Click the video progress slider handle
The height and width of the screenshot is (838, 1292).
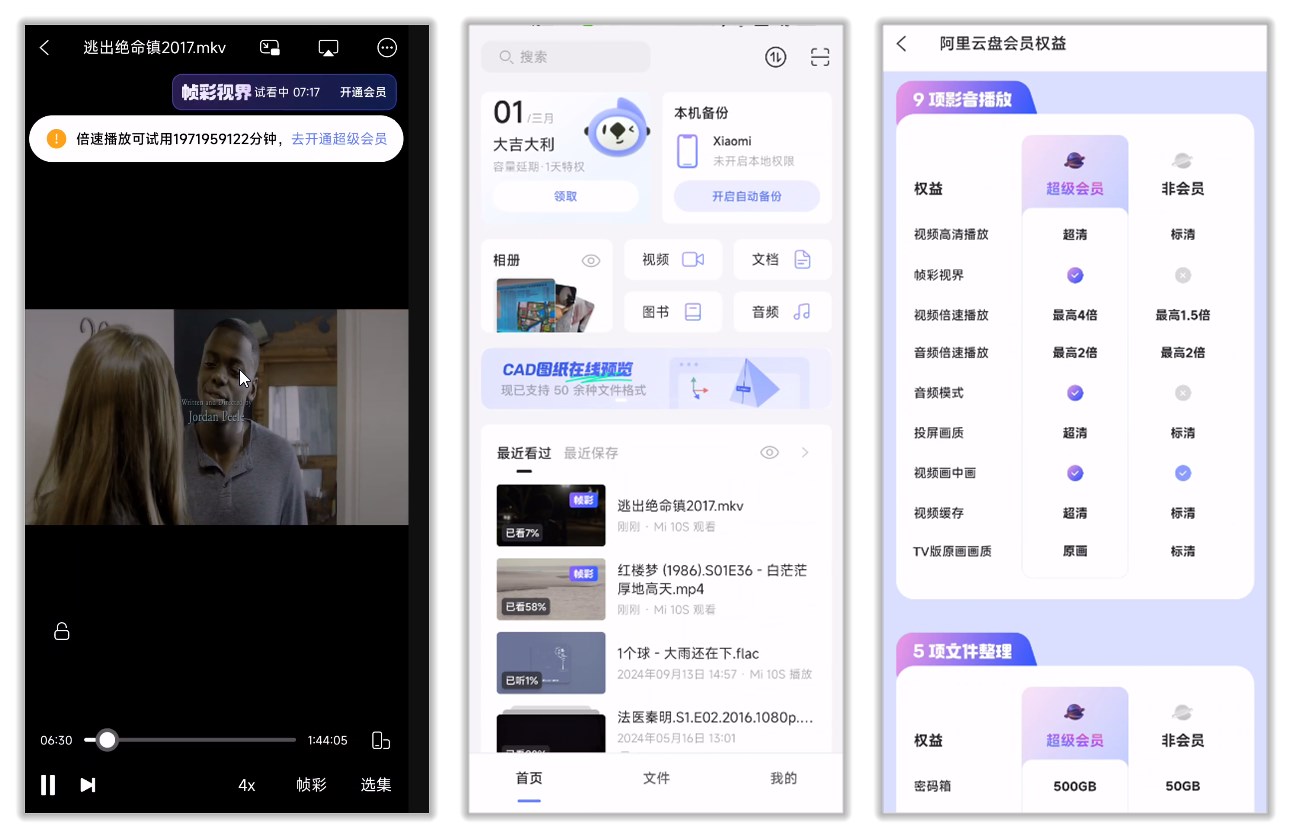[x=107, y=740]
